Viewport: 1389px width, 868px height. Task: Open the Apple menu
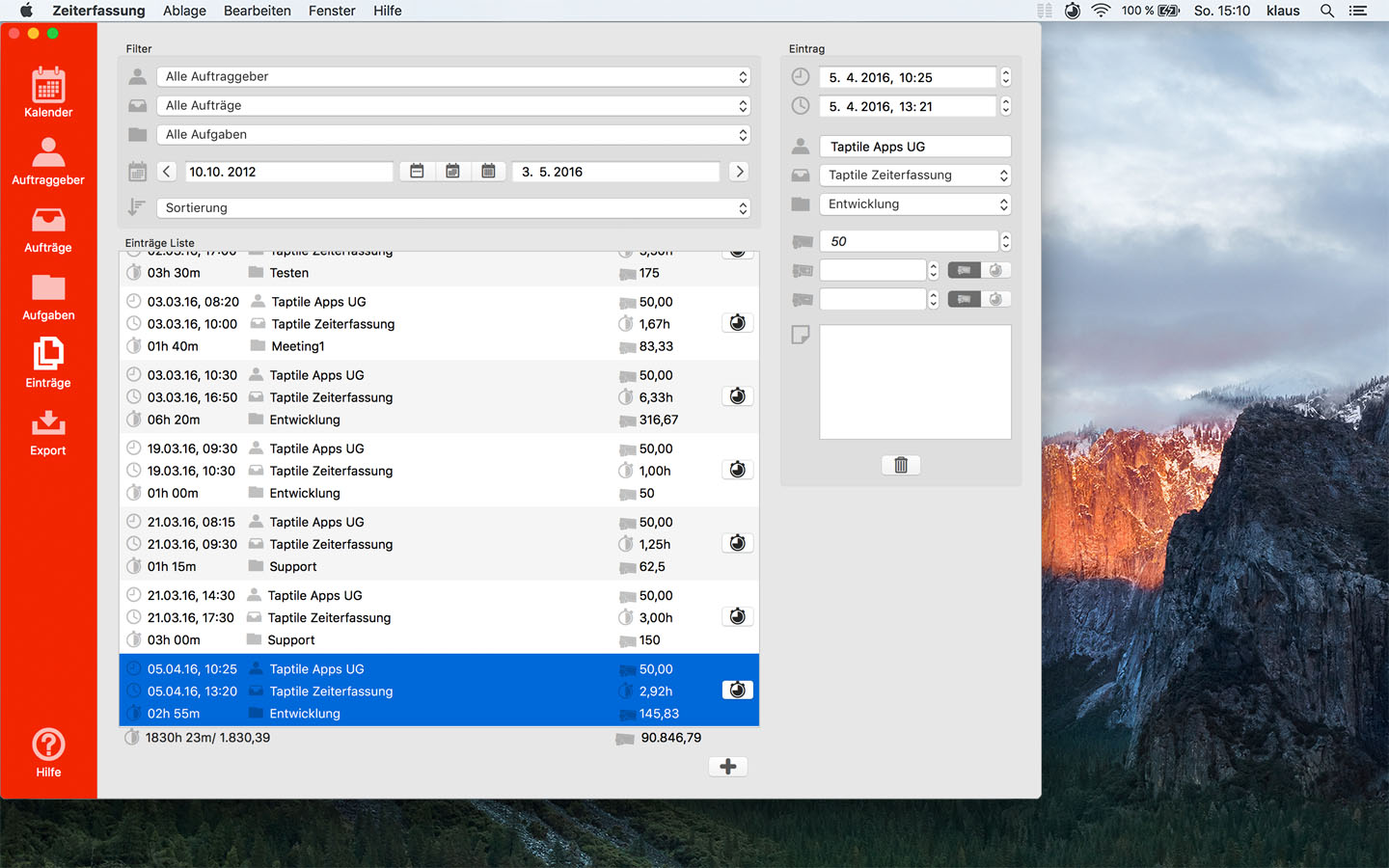pos(26,11)
